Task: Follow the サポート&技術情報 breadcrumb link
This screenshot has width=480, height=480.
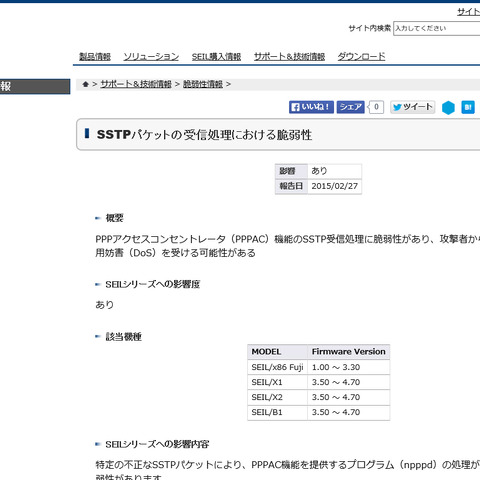Action: click(x=136, y=84)
